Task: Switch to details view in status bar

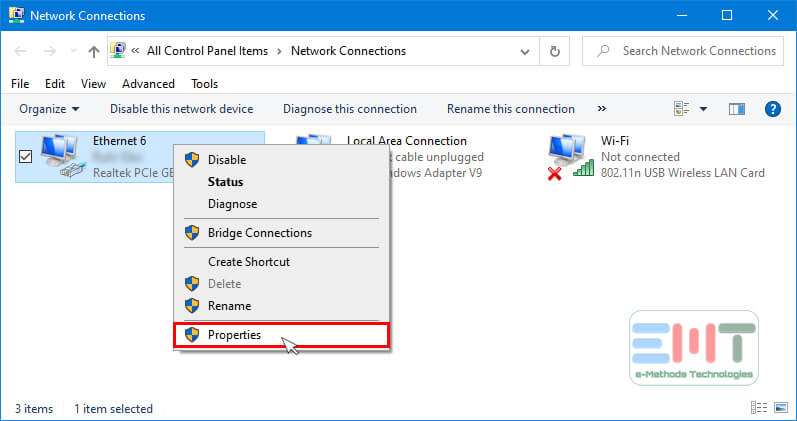Action: [759, 408]
